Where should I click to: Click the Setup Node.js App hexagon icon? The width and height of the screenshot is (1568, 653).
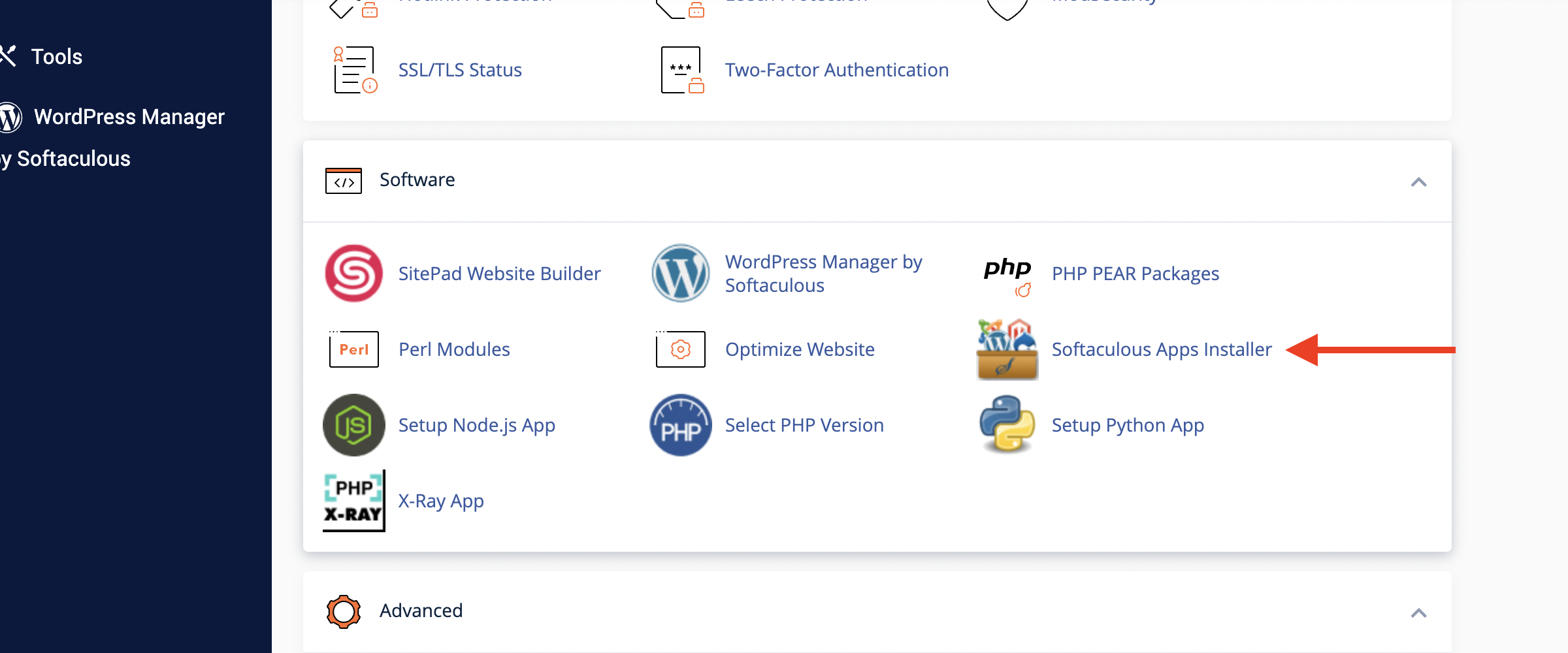pyautogui.click(x=353, y=424)
